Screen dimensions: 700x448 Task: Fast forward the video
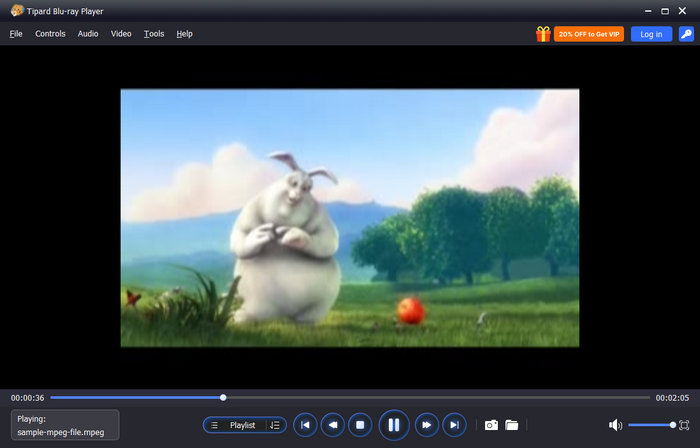(427, 425)
